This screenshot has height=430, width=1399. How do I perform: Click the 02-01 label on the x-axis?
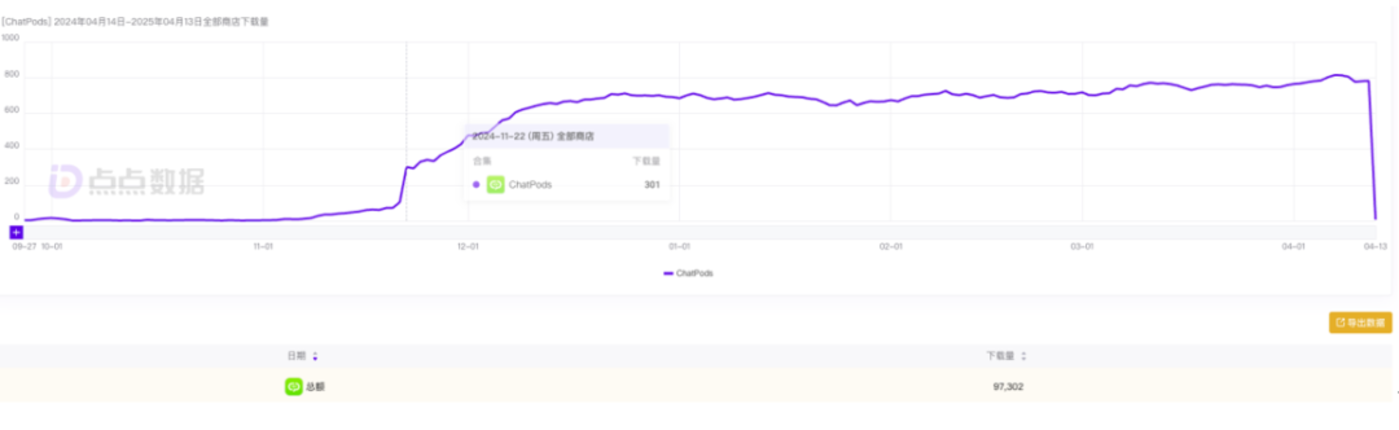(x=891, y=245)
